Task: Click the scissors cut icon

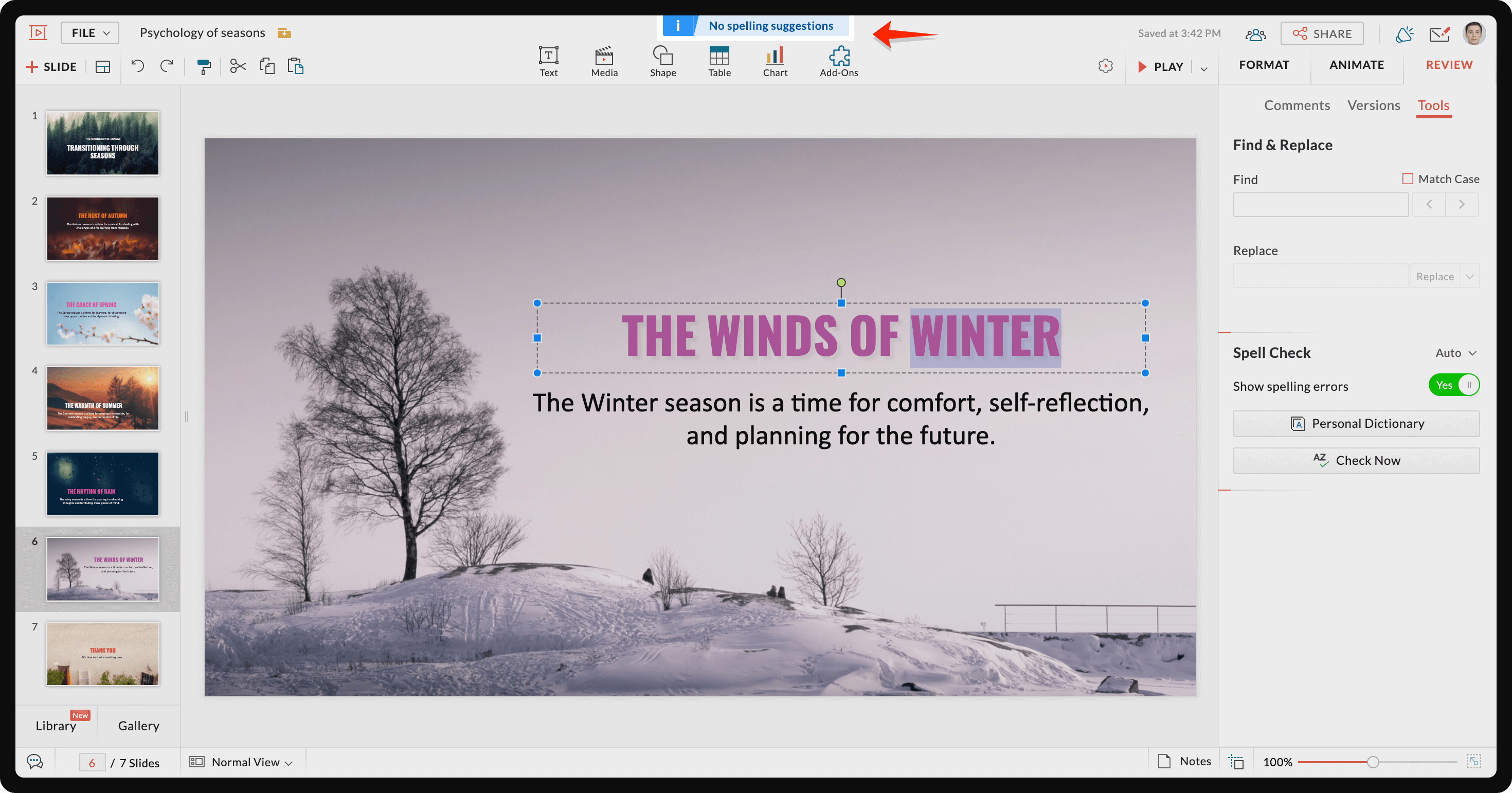Action: 238,66
